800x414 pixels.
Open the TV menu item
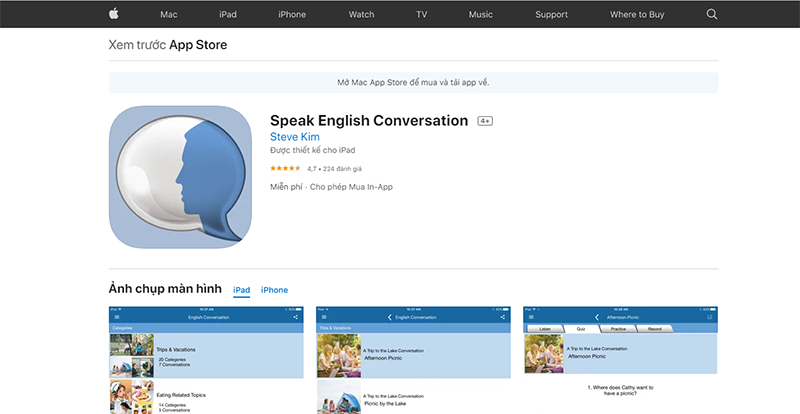pyautogui.click(x=421, y=14)
